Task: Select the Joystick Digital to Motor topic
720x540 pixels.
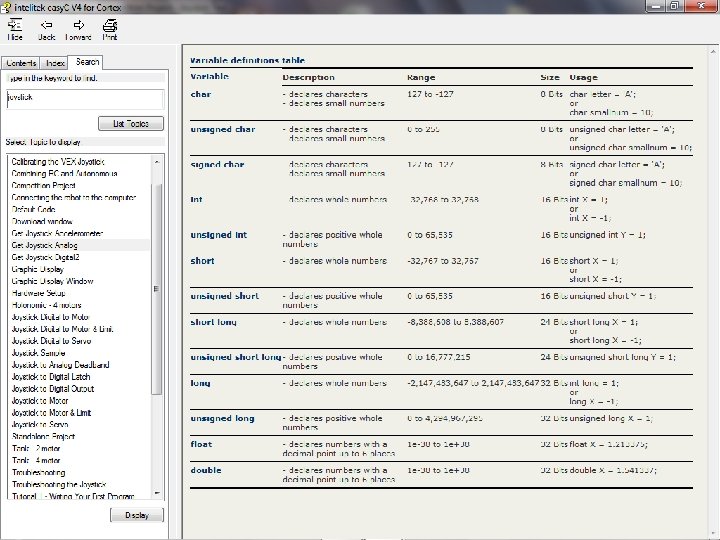Action: [x=50, y=317]
